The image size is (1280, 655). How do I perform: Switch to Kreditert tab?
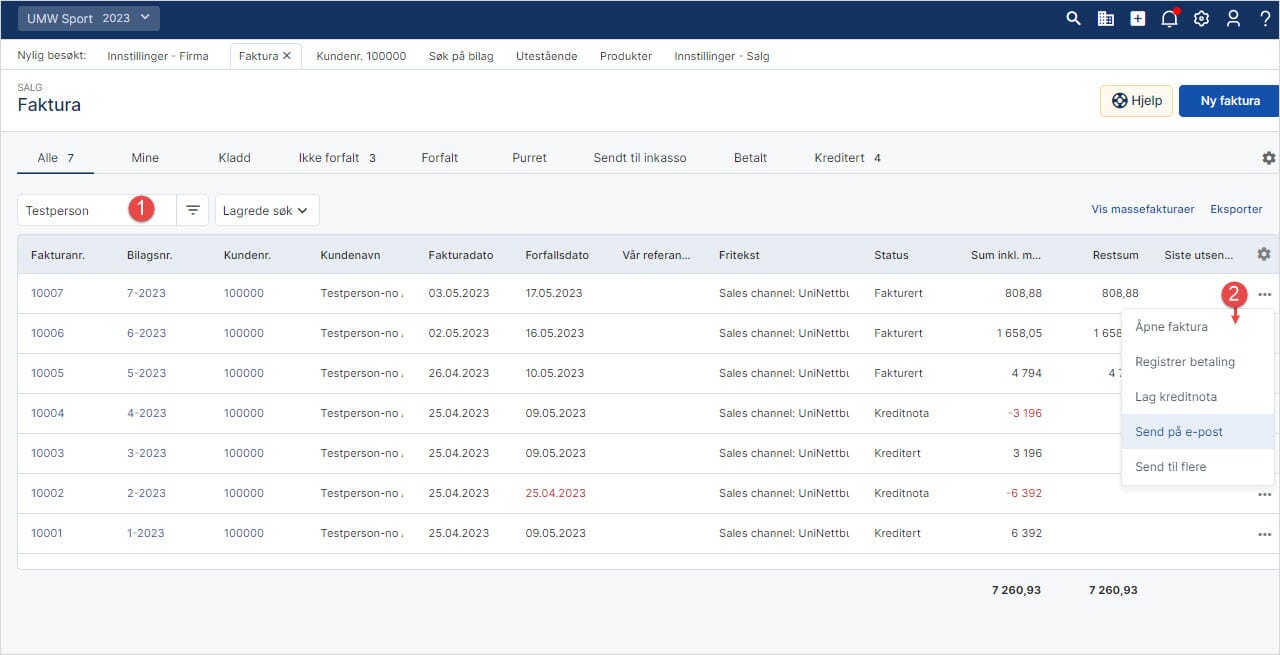click(838, 158)
